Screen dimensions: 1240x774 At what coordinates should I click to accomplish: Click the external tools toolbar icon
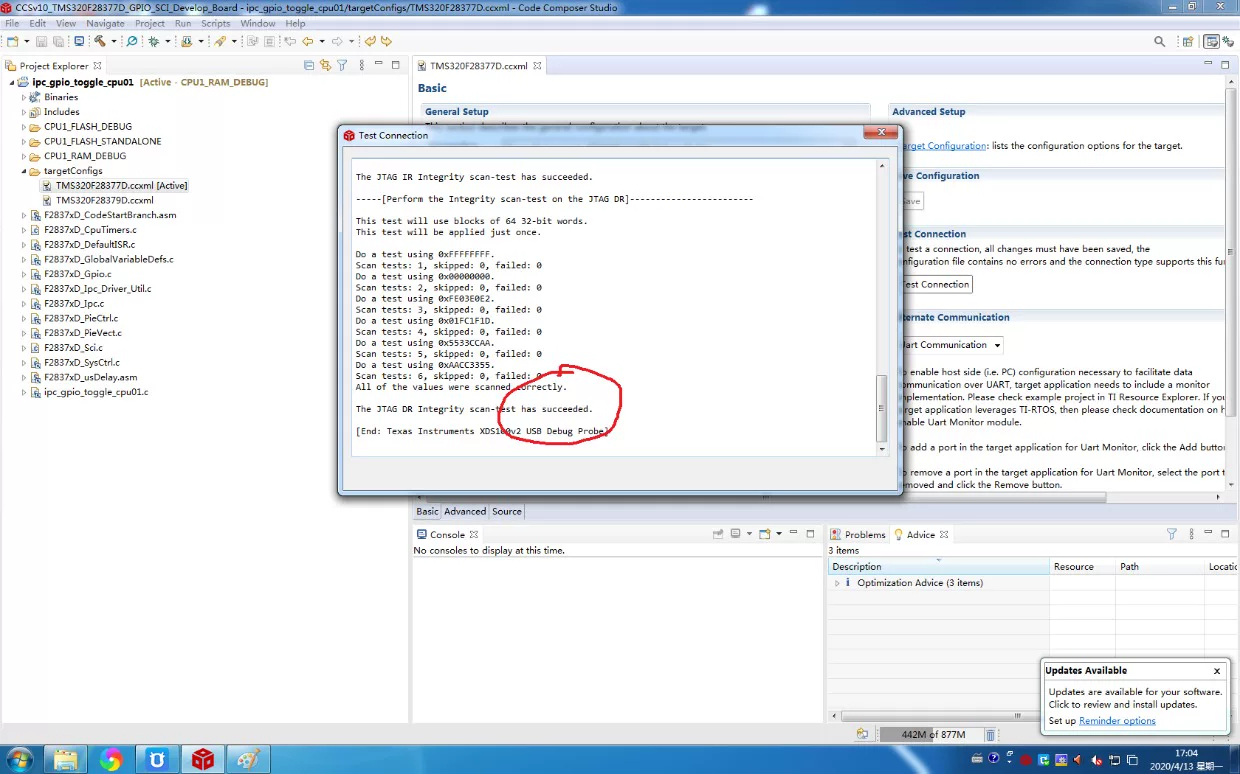coord(220,41)
